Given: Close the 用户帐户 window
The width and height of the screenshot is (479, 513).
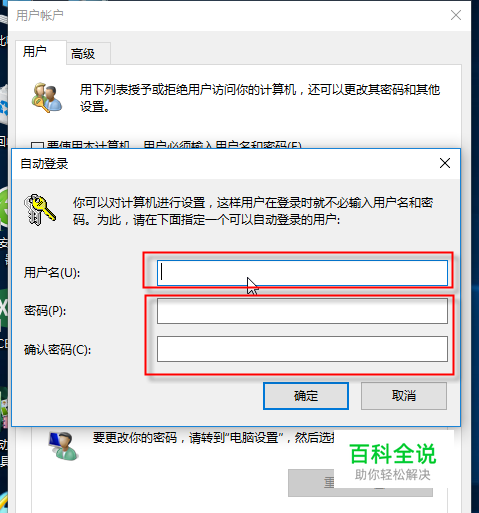Looking at the screenshot, I should pos(456,15).
